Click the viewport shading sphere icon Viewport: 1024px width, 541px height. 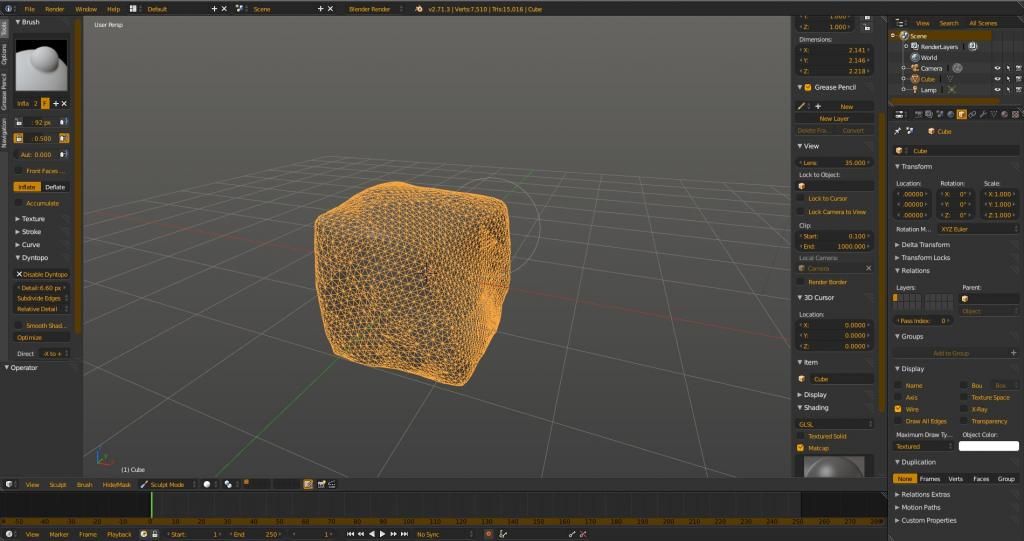click(206, 484)
